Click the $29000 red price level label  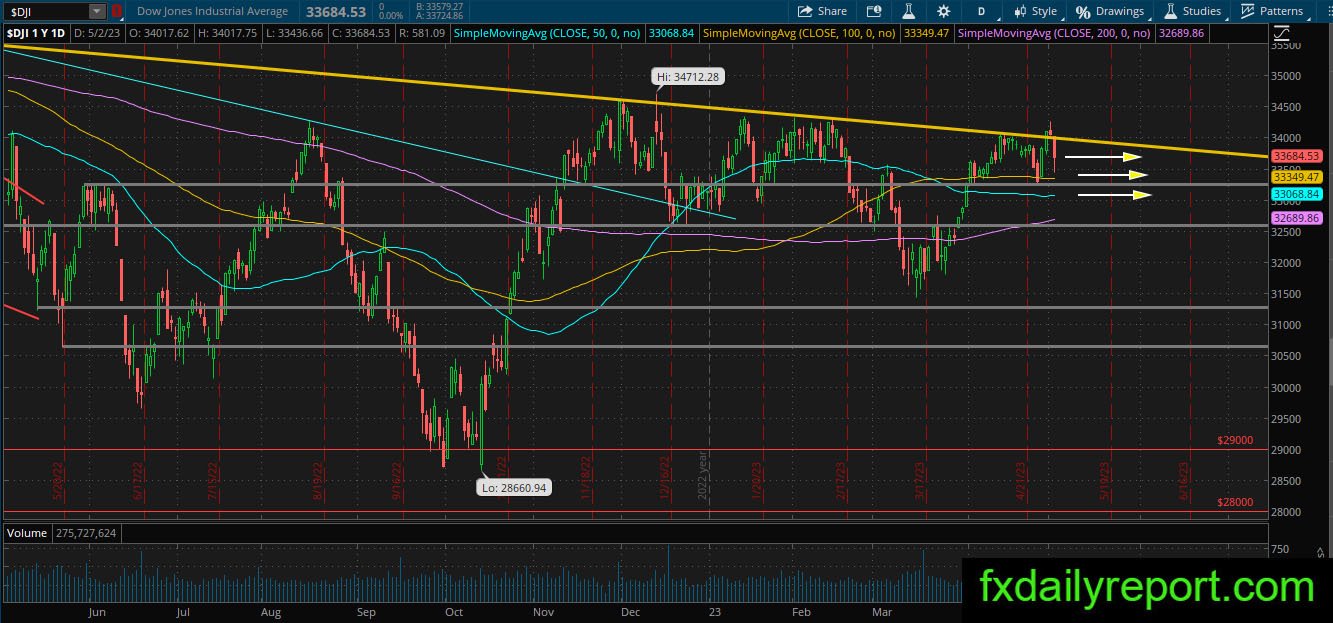tap(1235, 440)
